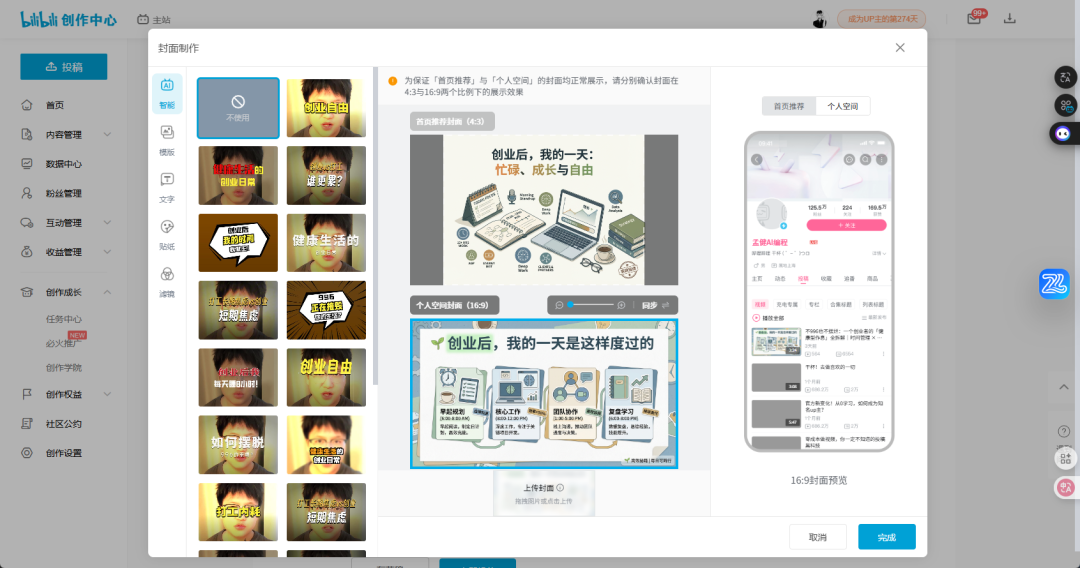This screenshot has width=1080, height=568.
Task: Click the 上传封面 info icon
Action: point(560,487)
